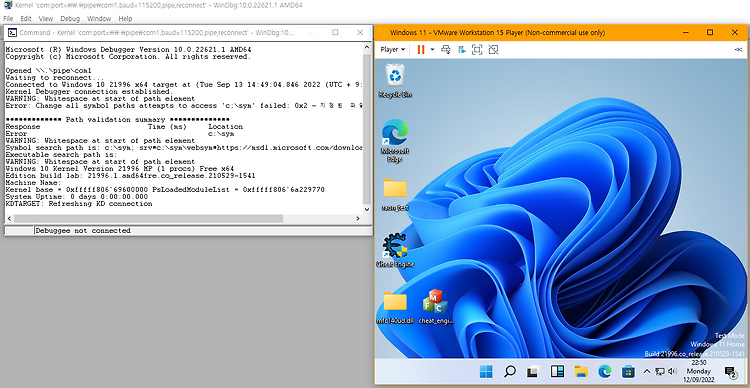This screenshot has width=750, height=388.
Task: Click the vertical scrollbar thumb in Command window
Action: pyautogui.click(x=367, y=128)
